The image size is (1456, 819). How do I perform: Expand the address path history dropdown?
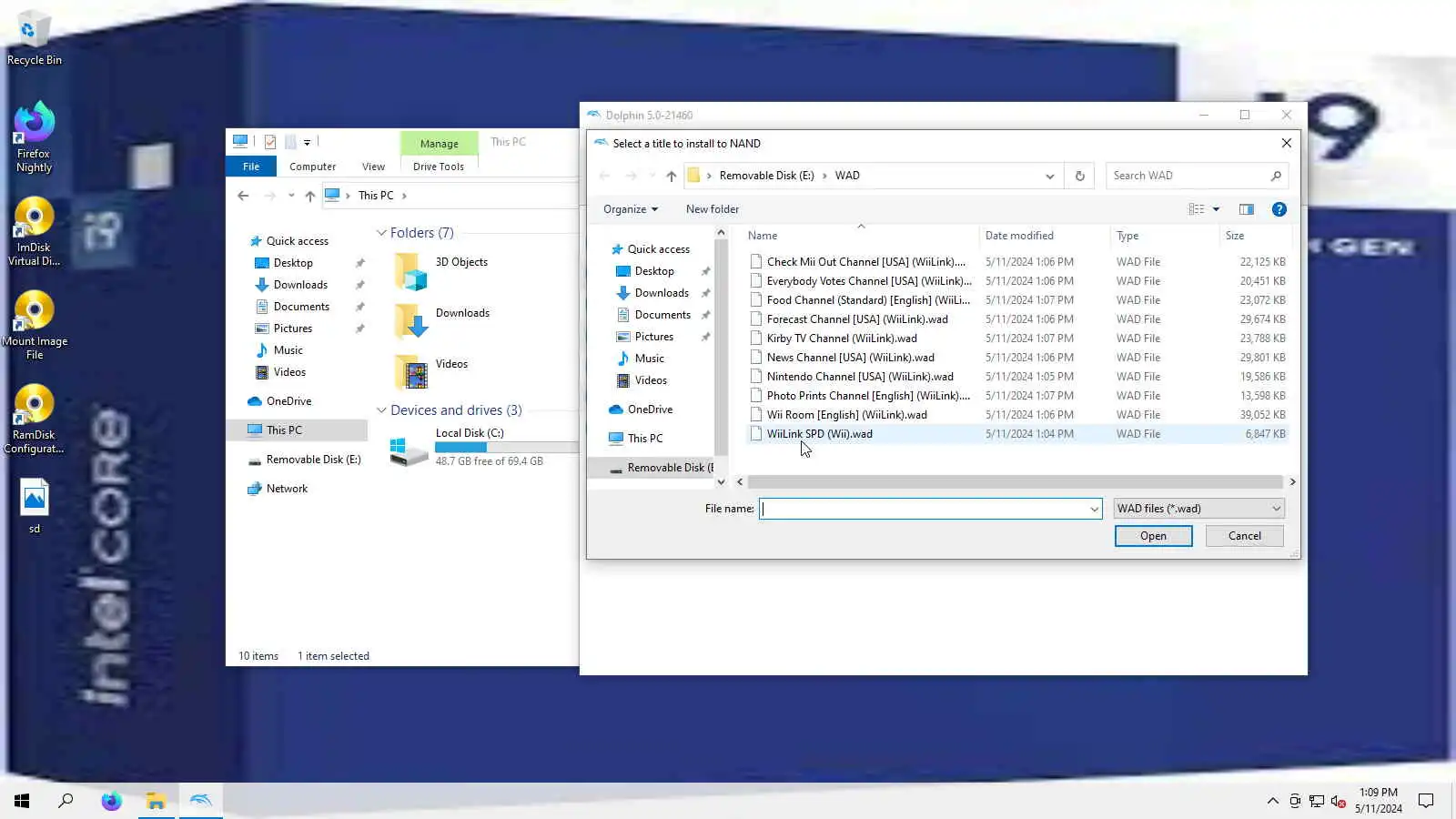[x=1050, y=176]
